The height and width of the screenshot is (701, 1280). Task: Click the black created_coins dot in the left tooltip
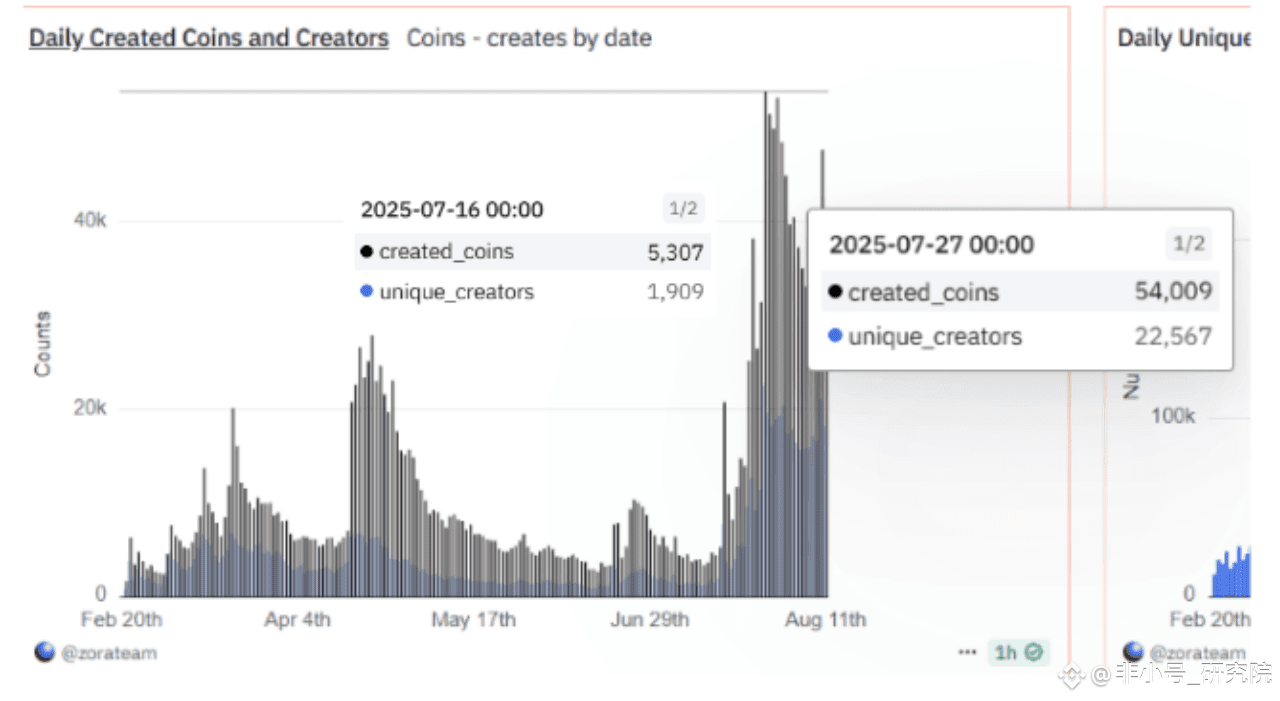coord(366,252)
